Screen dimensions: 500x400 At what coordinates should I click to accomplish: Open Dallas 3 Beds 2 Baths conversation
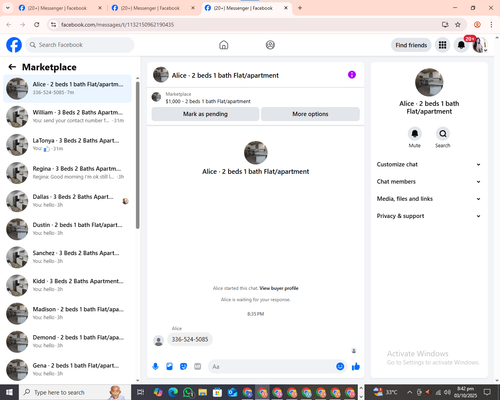[x=68, y=201]
